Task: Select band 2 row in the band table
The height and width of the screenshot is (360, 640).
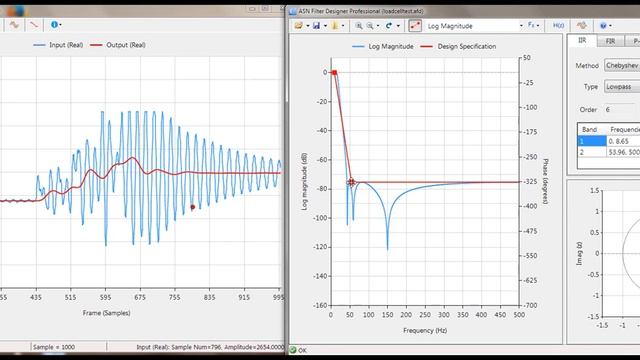Action: [x=609, y=152]
